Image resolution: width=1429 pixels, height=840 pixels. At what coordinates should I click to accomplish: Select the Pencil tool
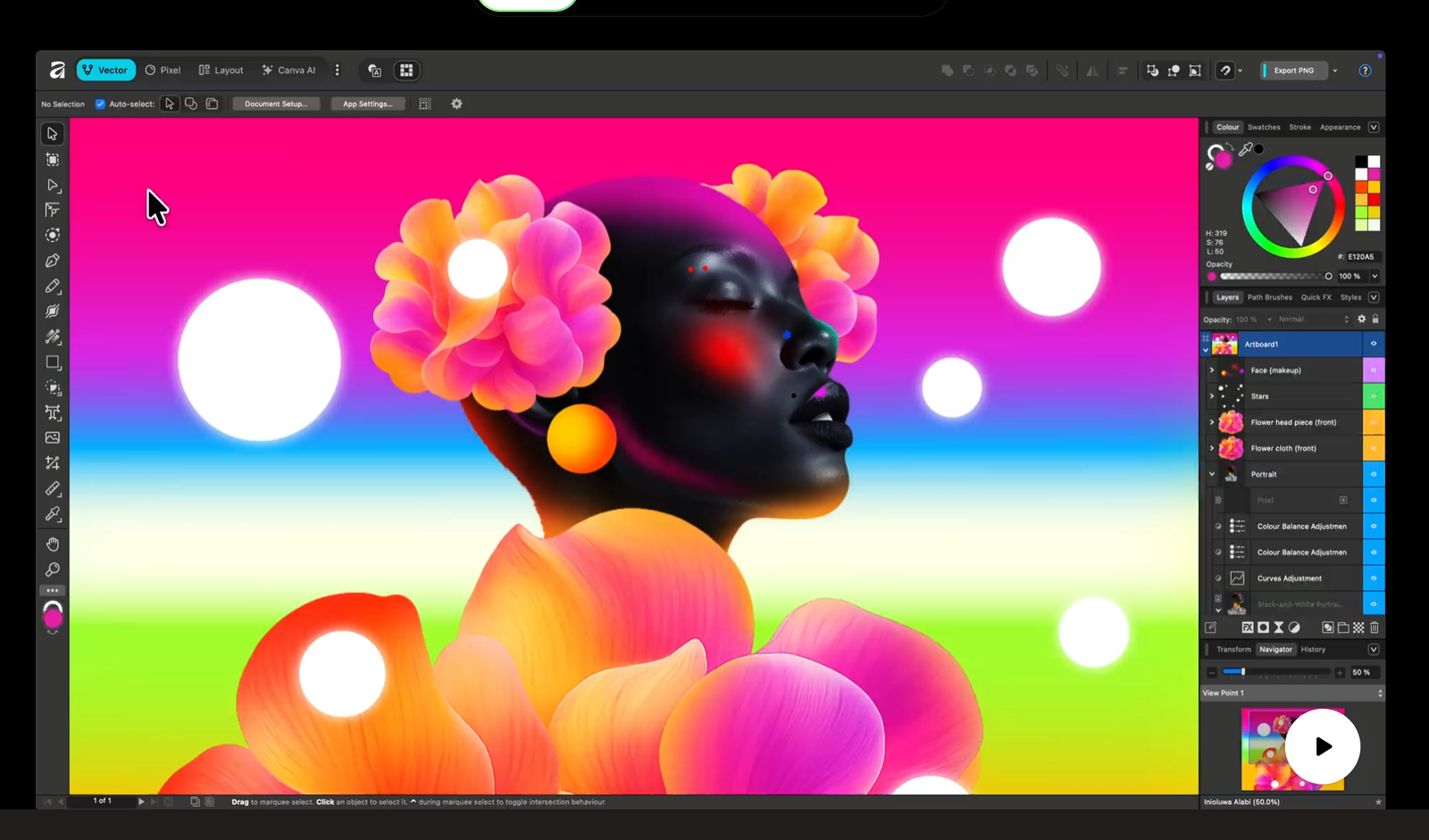tap(53, 287)
